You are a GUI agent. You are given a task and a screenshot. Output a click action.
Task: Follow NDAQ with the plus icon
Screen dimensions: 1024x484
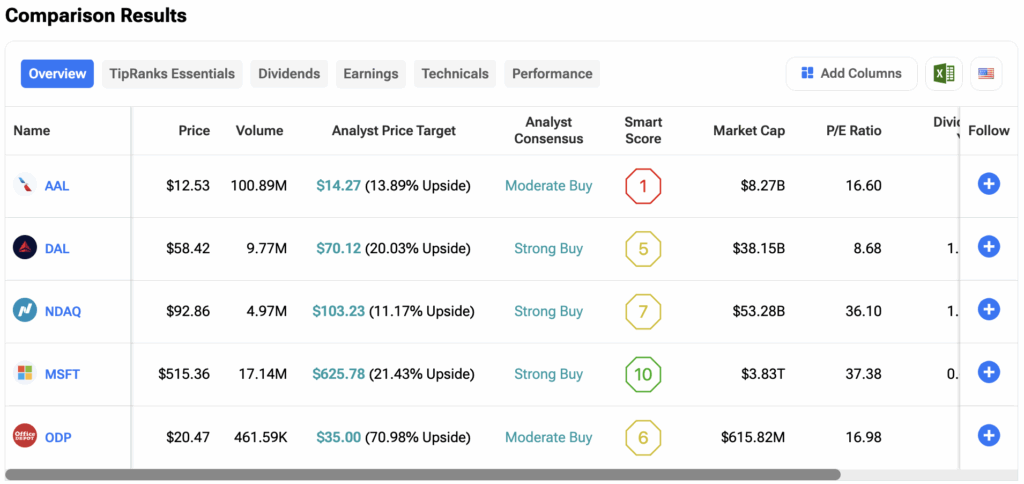tap(988, 310)
